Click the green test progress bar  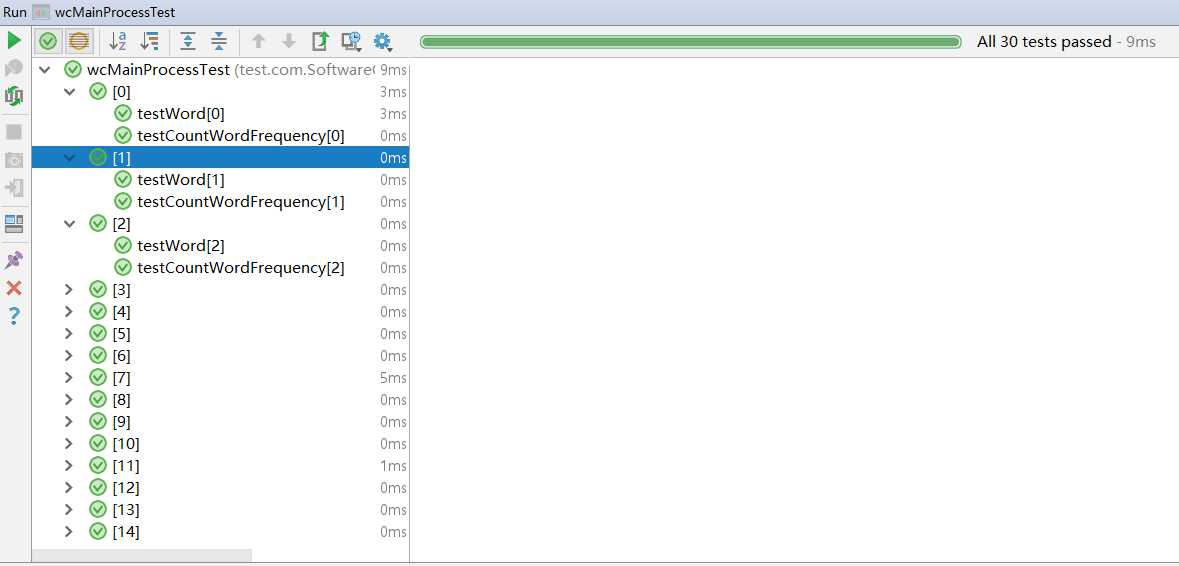[690, 42]
